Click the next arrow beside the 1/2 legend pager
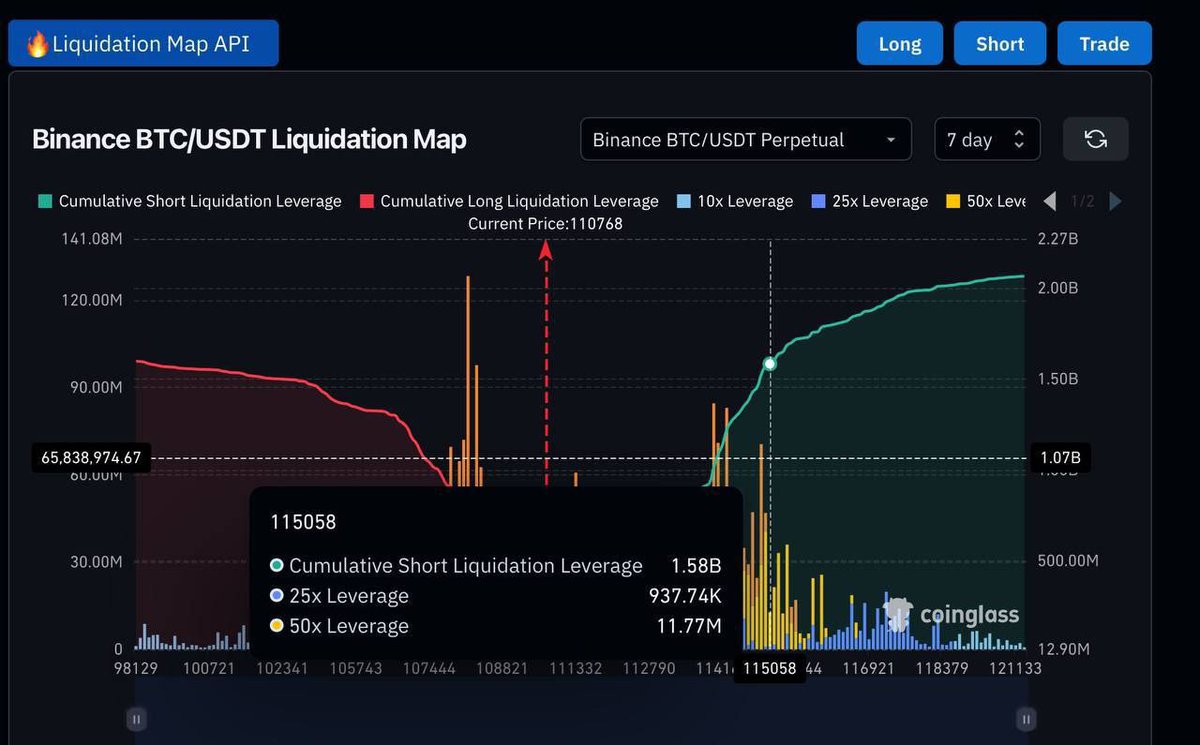Image resolution: width=1200 pixels, height=745 pixels. [x=1116, y=201]
